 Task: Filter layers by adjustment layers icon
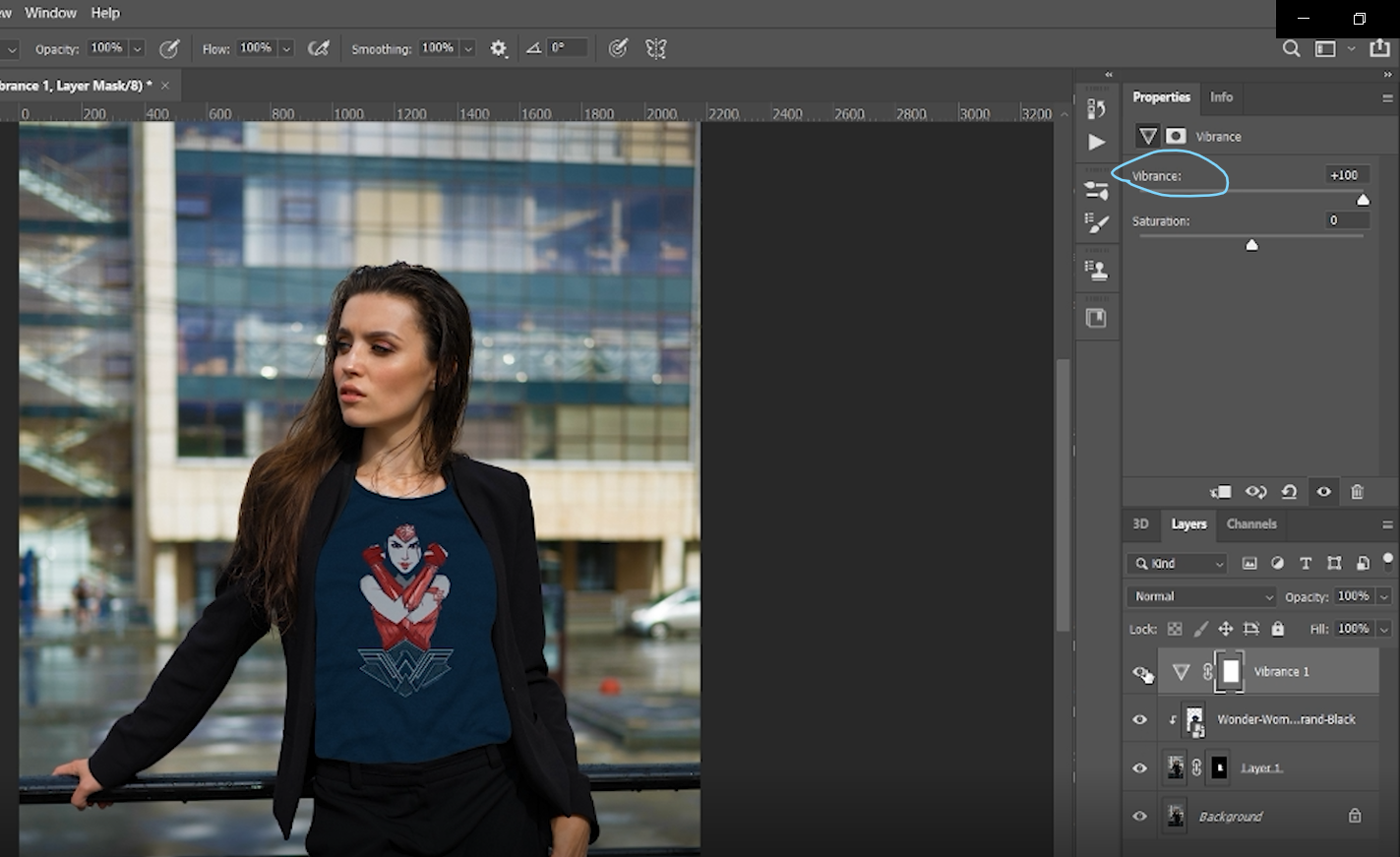pyautogui.click(x=1277, y=564)
